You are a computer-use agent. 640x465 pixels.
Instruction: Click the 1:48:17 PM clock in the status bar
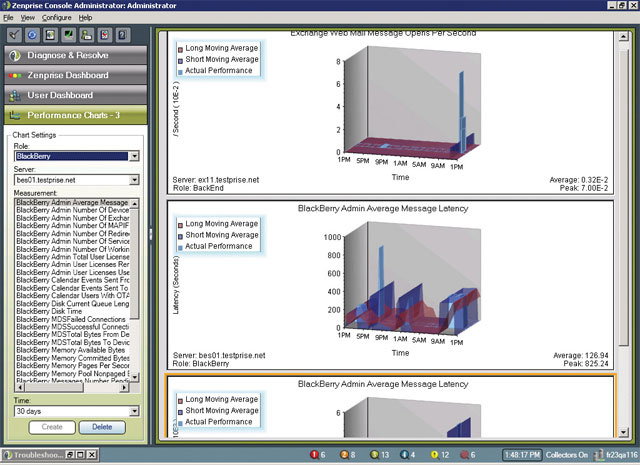click(x=522, y=455)
